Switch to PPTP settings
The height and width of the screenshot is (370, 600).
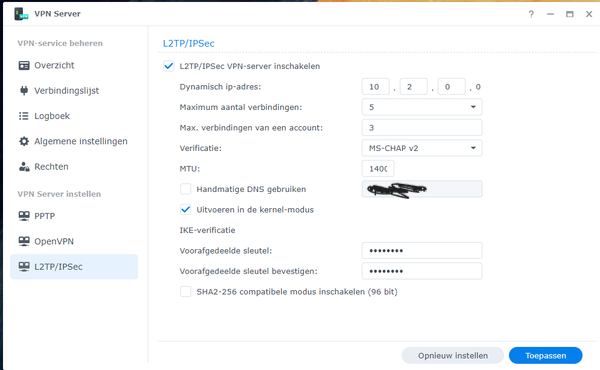pyautogui.click(x=74, y=216)
